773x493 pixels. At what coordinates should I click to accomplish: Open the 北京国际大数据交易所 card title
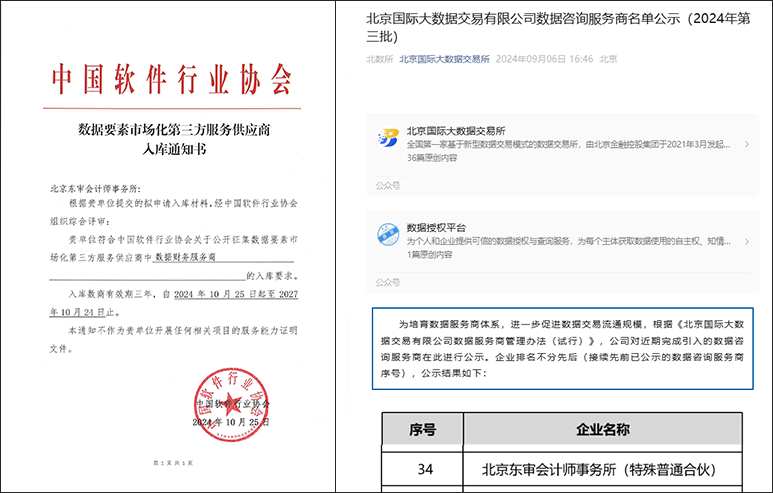(456, 131)
